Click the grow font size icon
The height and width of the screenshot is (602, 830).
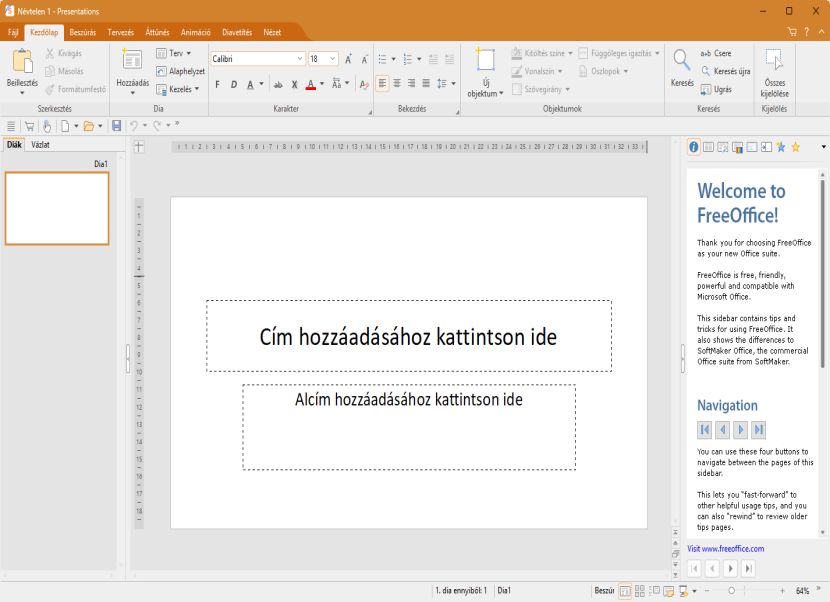point(348,59)
